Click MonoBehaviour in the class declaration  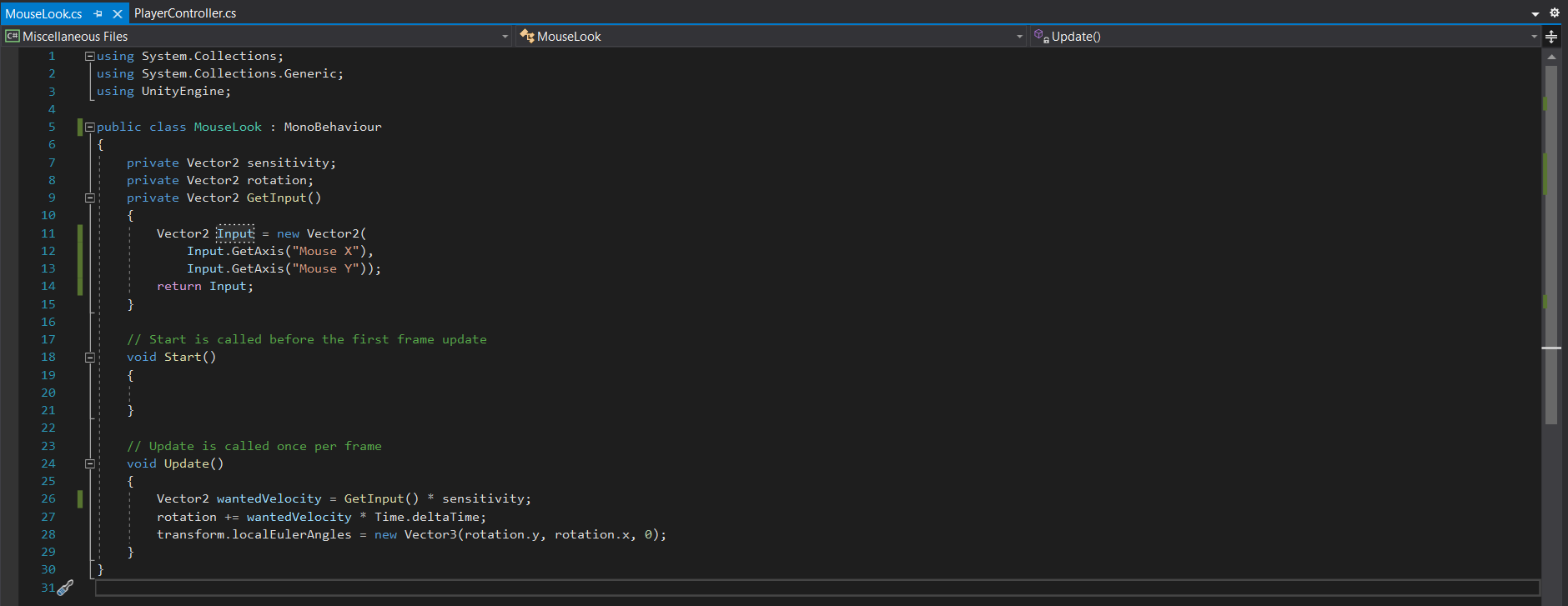tap(333, 127)
